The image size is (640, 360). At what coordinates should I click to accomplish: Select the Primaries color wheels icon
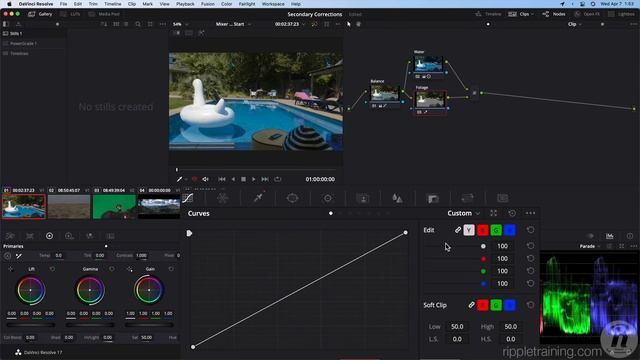(x=49, y=236)
